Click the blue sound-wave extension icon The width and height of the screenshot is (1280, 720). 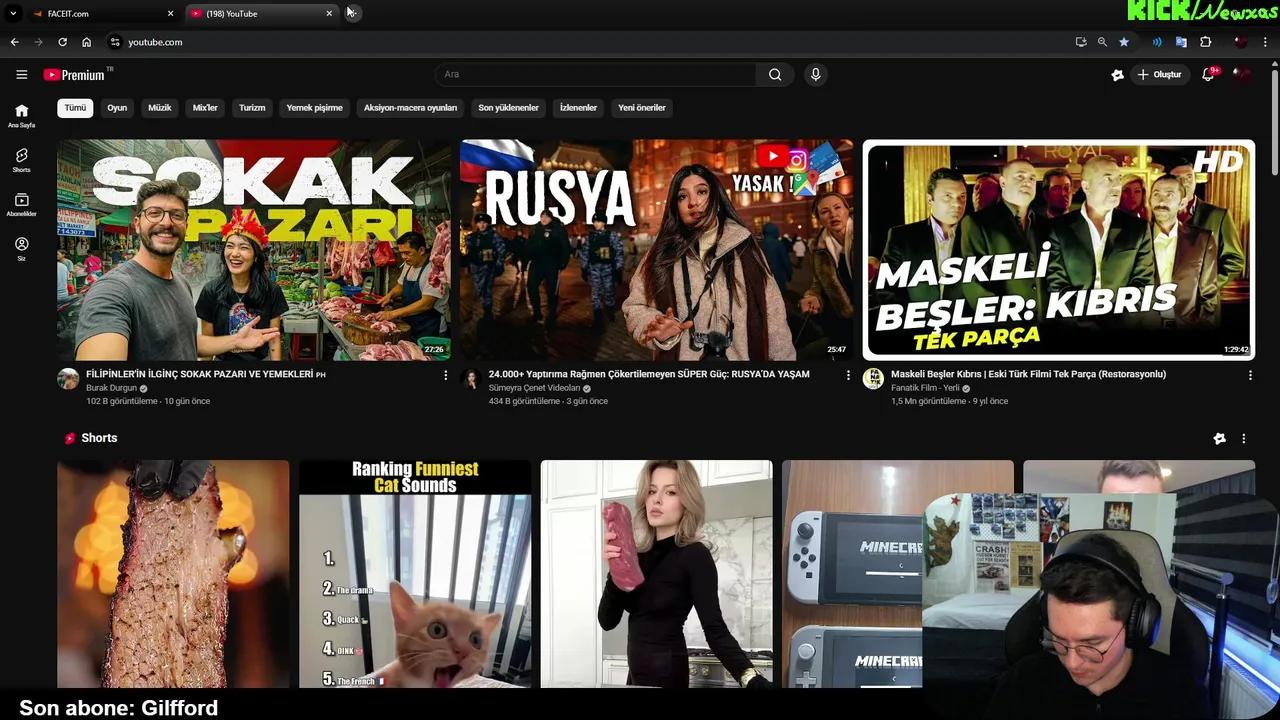click(1157, 42)
